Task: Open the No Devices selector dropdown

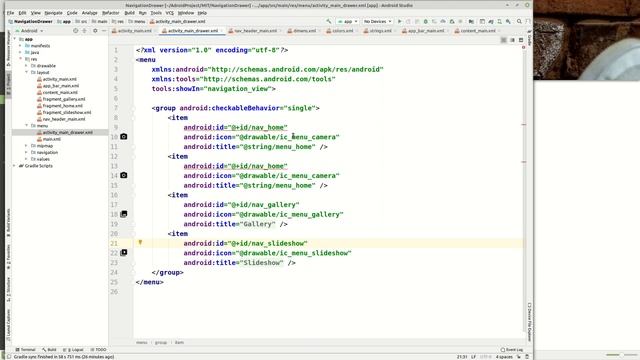Action: click(x=378, y=21)
